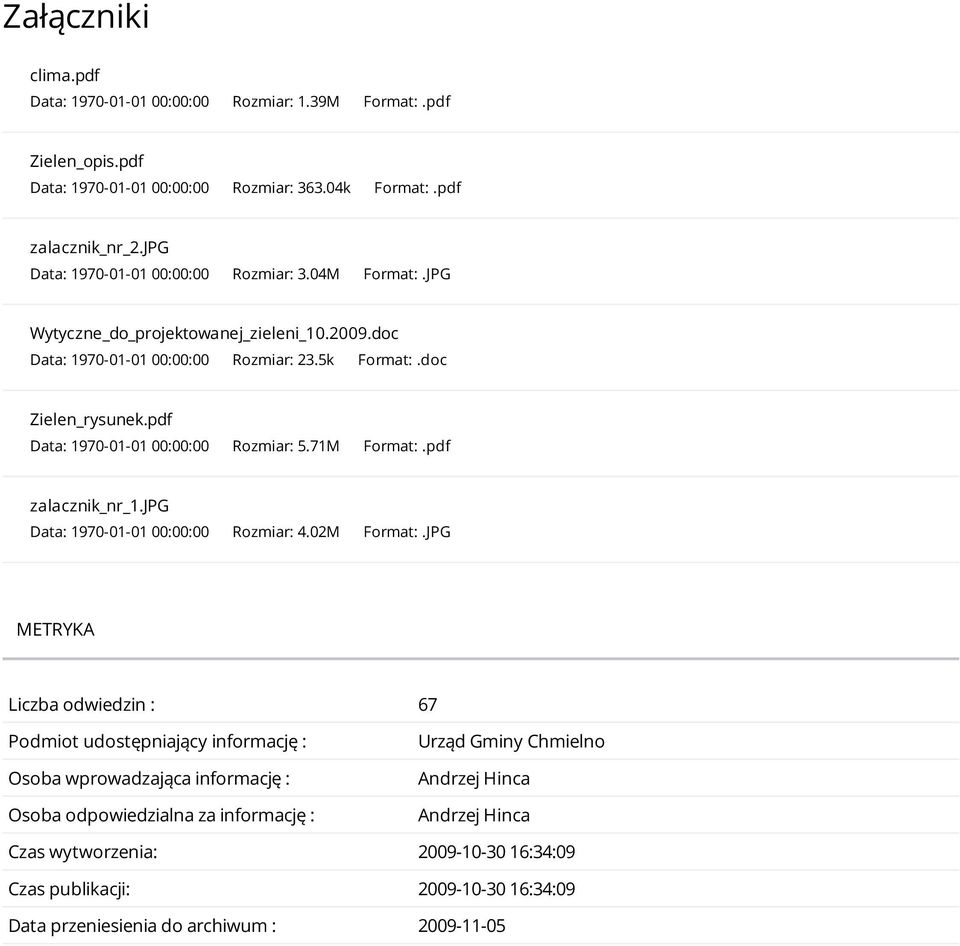Open zalacznik_nr_2.JPG attachment
The width and height of the screenshot is (960, 946).
(99, 247)
